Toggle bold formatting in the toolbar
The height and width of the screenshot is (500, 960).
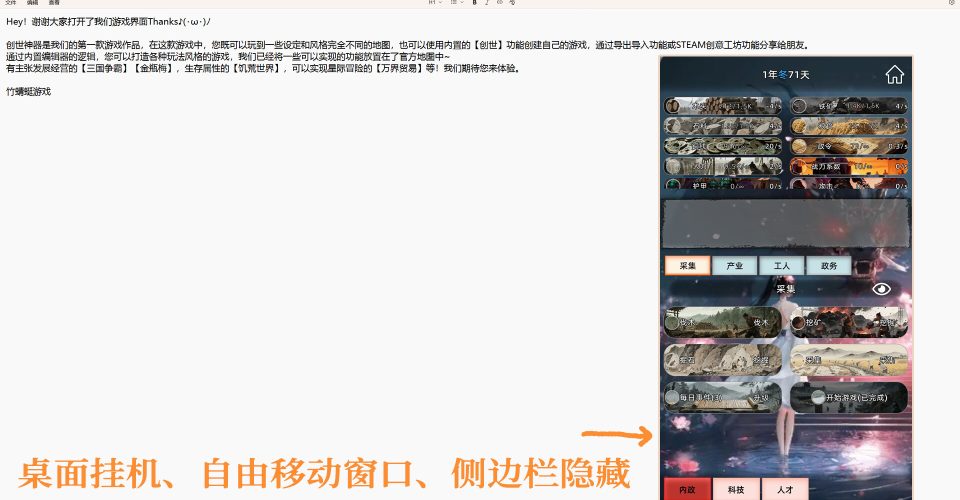(x=473, y=3)
